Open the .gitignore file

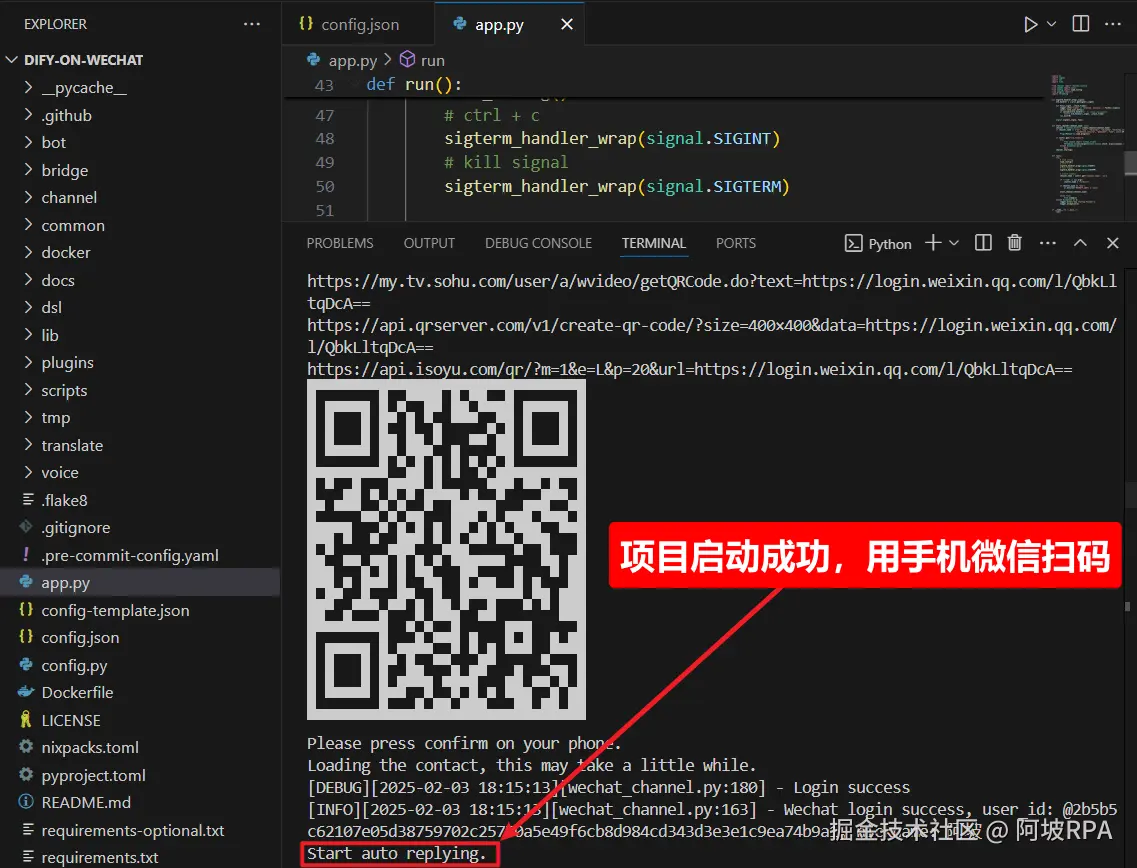(140, 528)
